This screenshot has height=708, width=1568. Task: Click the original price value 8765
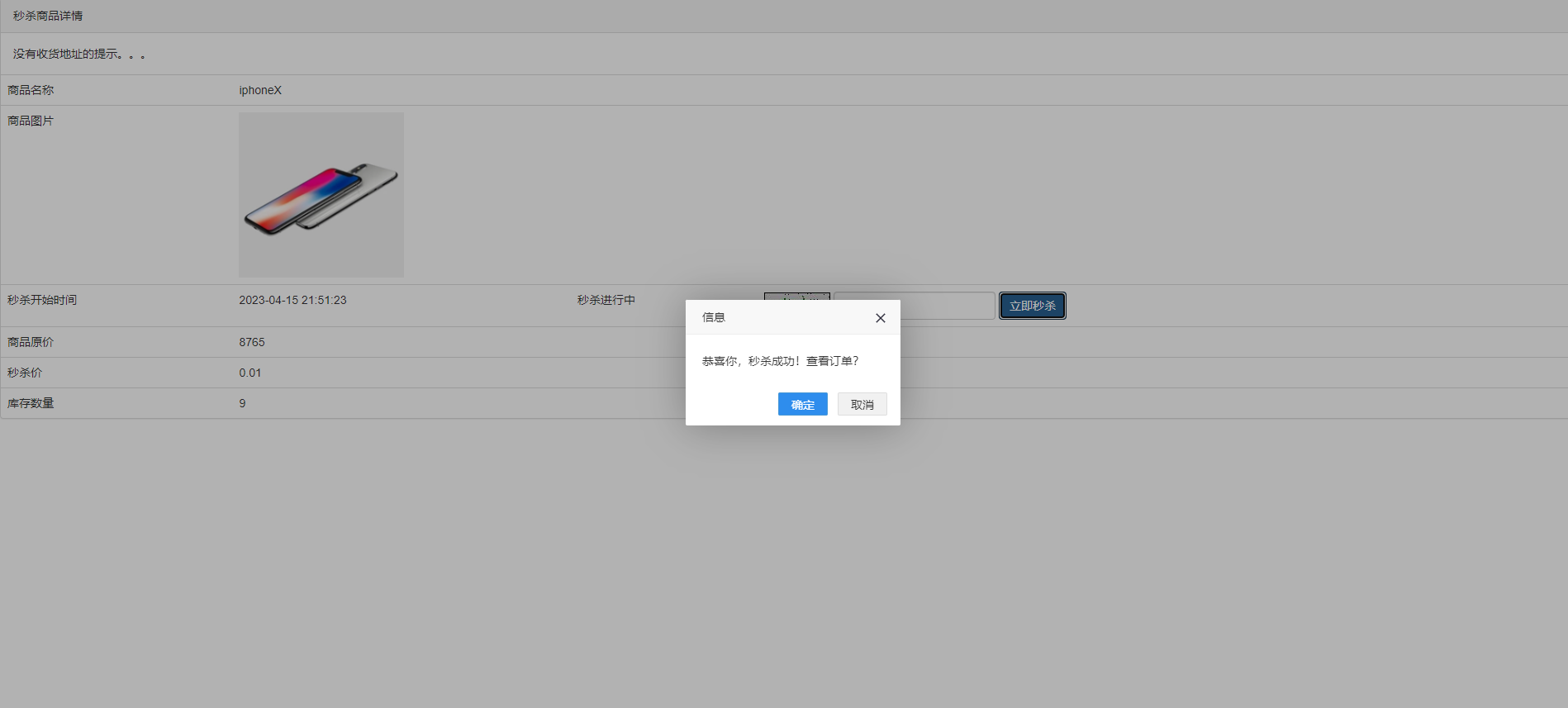click(x=252, y=342)
